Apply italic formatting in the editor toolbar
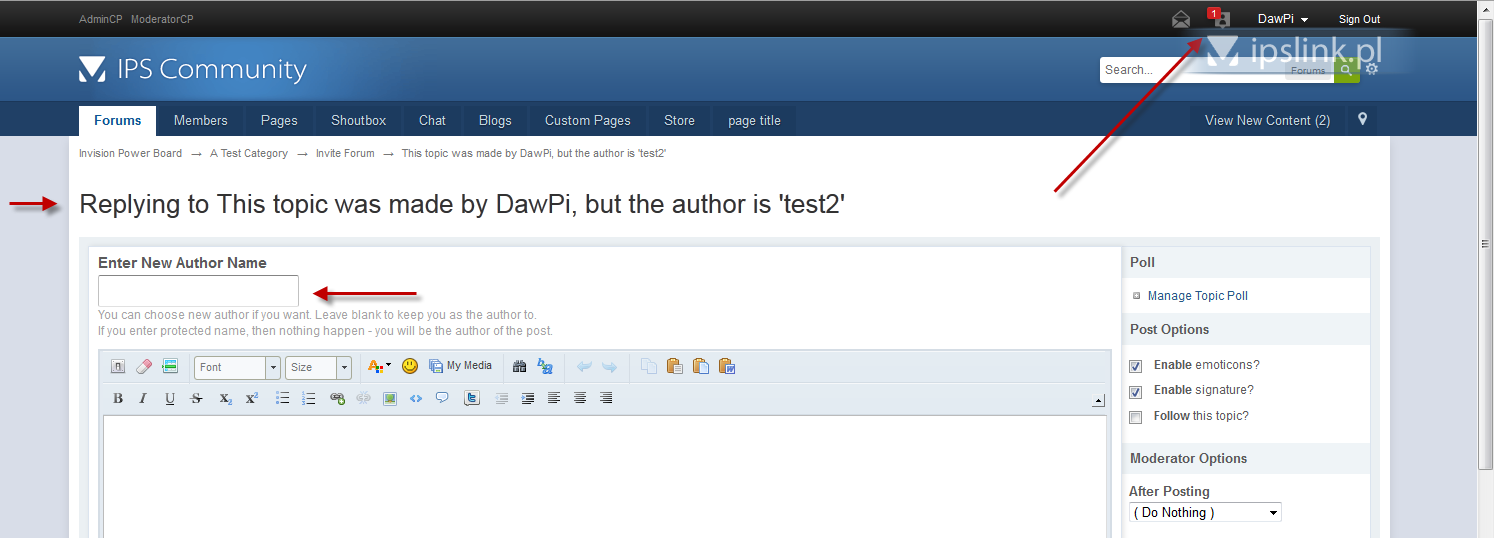 (x=143, y=398)
